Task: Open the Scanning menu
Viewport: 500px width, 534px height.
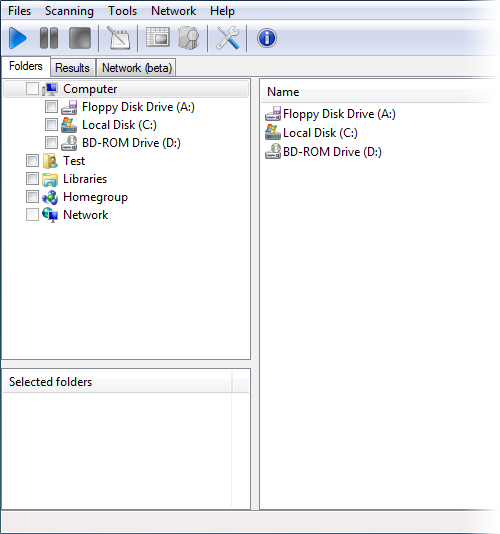Action: tap(69, 11)
